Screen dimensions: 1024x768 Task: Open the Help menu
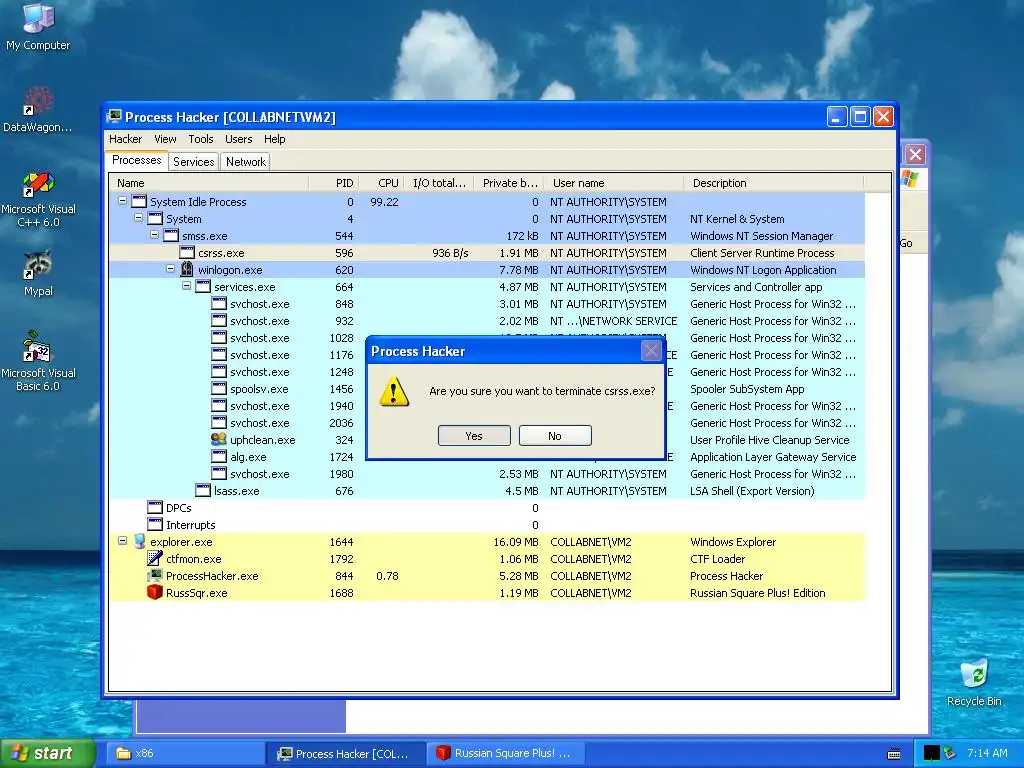click(x=275, y=139)
